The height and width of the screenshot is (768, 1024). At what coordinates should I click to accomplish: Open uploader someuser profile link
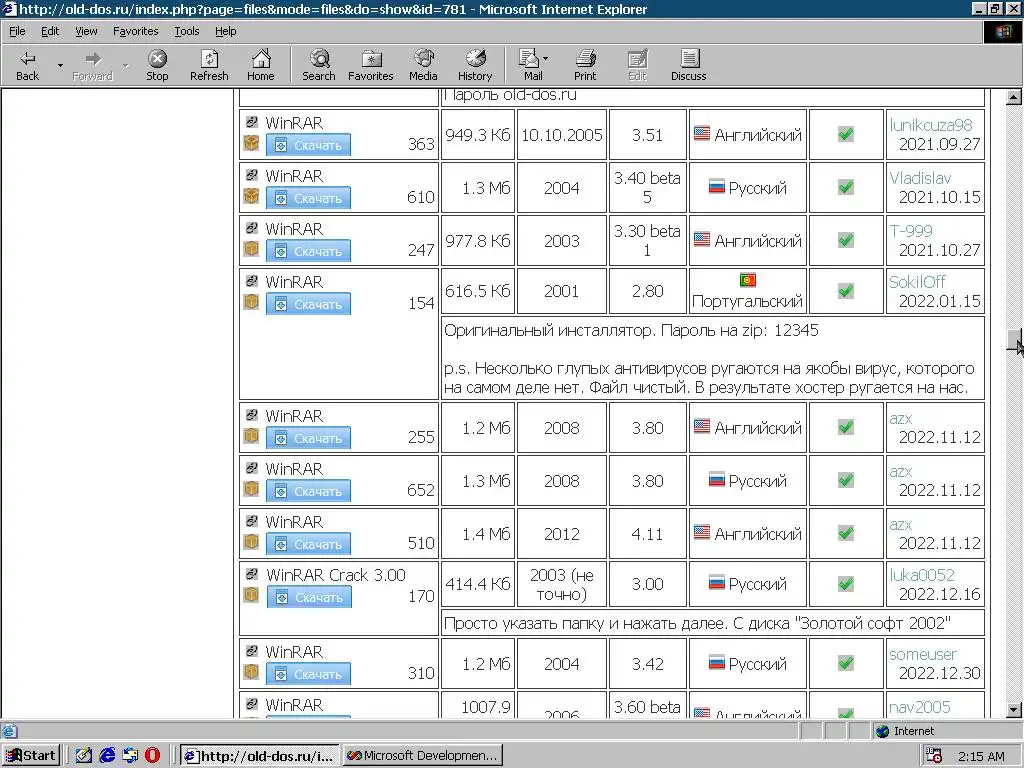[922, 654]
